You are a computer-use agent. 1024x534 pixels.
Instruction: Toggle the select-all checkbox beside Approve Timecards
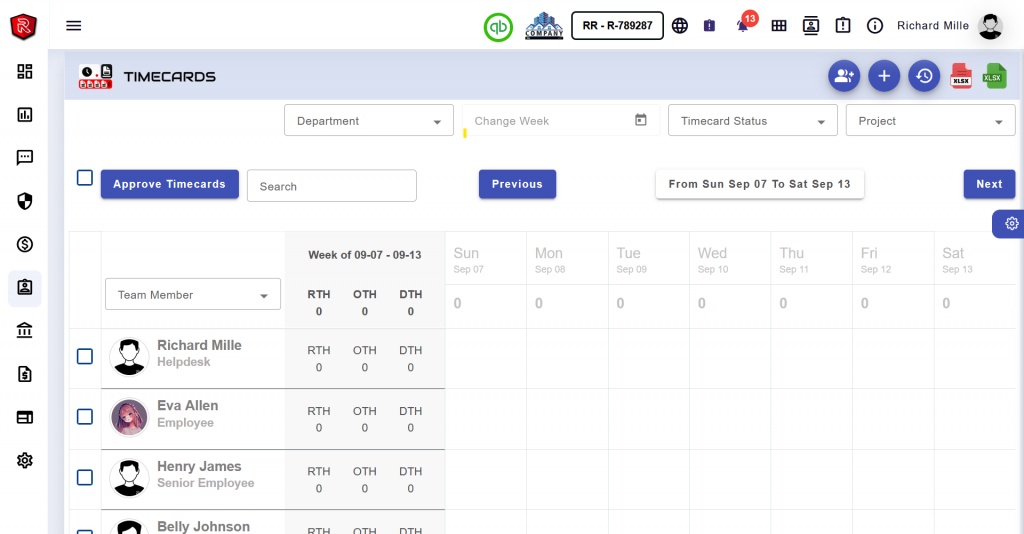coord(85,178)
